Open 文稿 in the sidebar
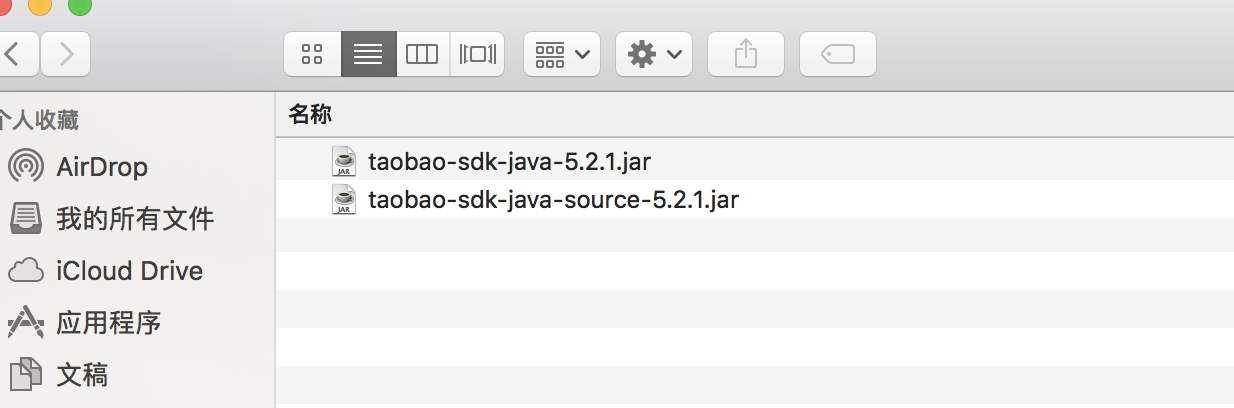The height and width of the screenshot is (408, 1234). [x=82, y=375]
